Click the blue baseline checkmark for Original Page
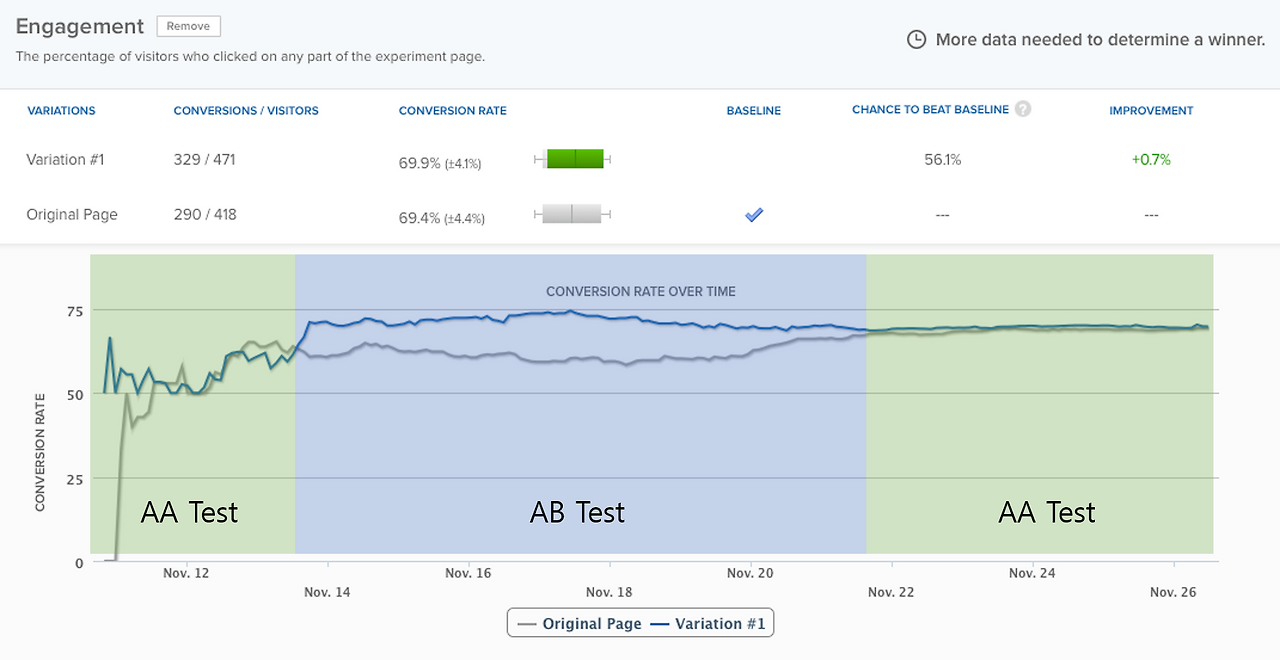 pos(754,214)
